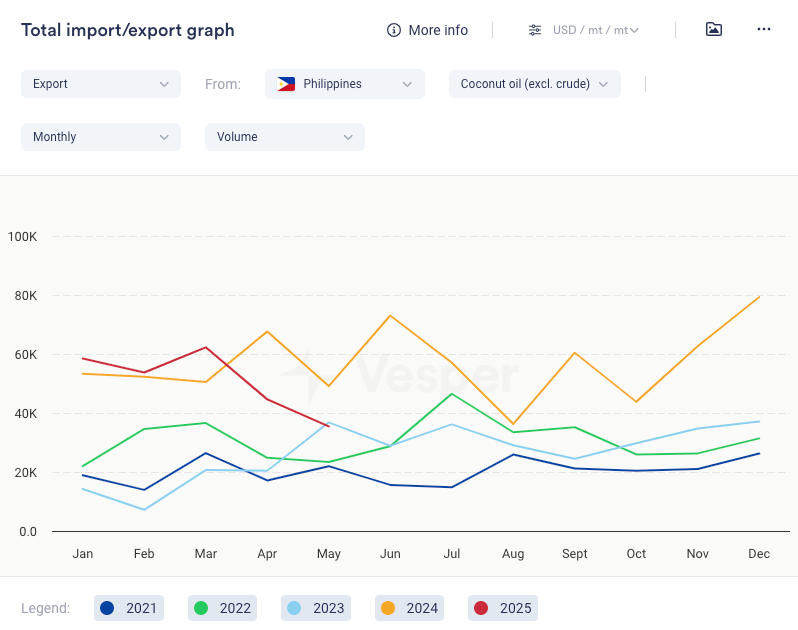Toggle the 2025 legend item

coord(502,608)
